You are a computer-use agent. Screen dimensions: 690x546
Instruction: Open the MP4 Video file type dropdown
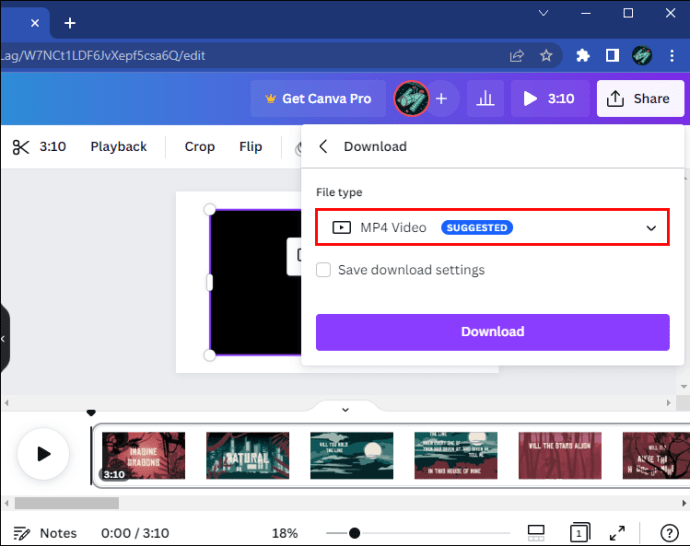pos(492,227)
